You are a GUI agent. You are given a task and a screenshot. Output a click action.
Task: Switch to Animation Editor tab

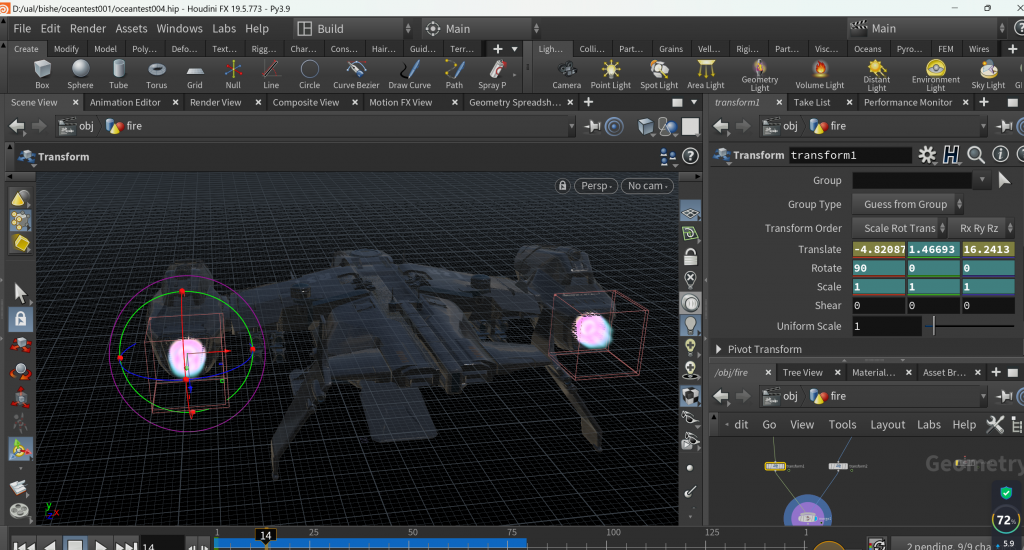click(125, 103)
